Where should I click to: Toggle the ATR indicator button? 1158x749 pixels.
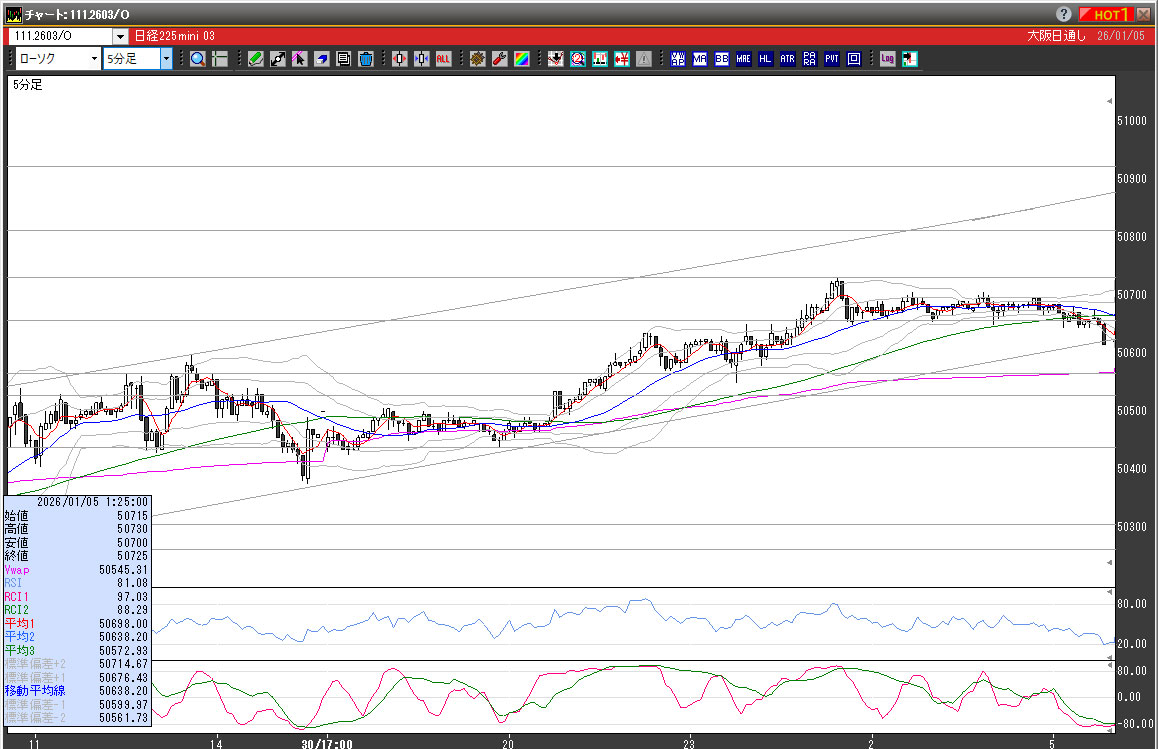tap(788, 59)
